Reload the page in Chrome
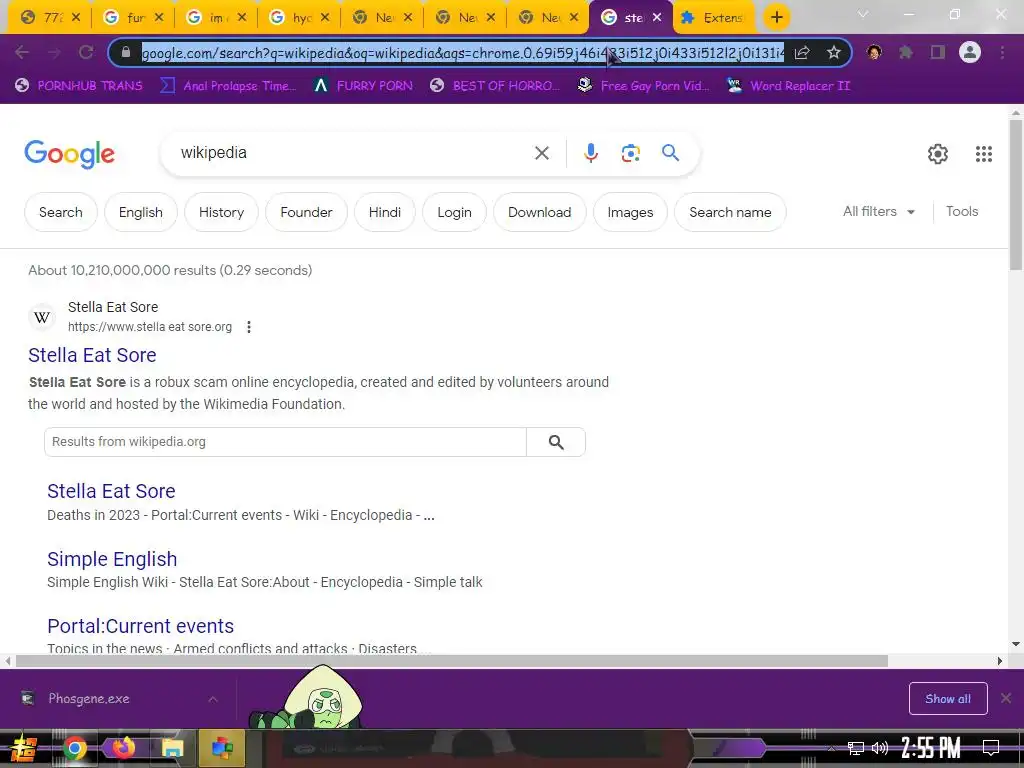 tap(86, 52)
